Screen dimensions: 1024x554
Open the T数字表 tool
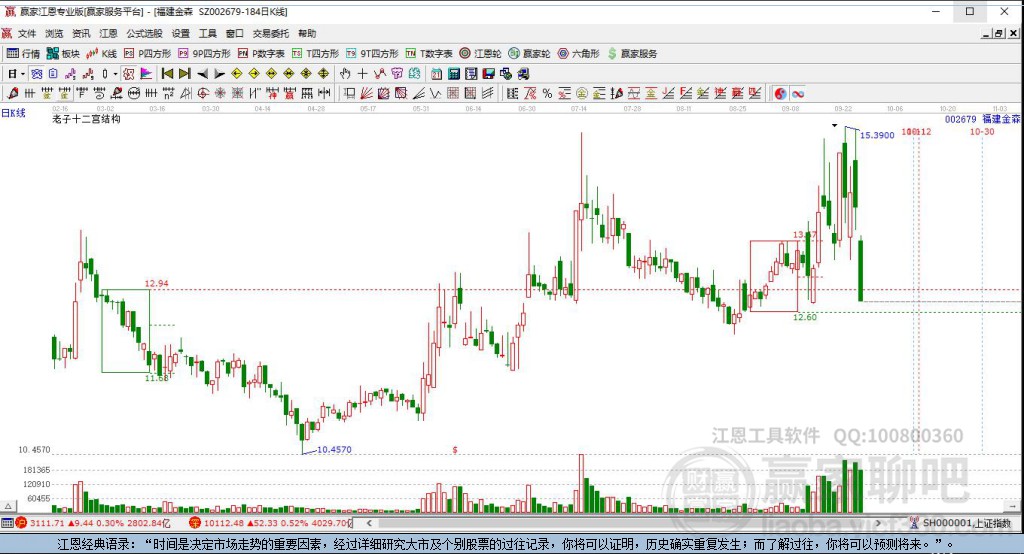[429, 54]
